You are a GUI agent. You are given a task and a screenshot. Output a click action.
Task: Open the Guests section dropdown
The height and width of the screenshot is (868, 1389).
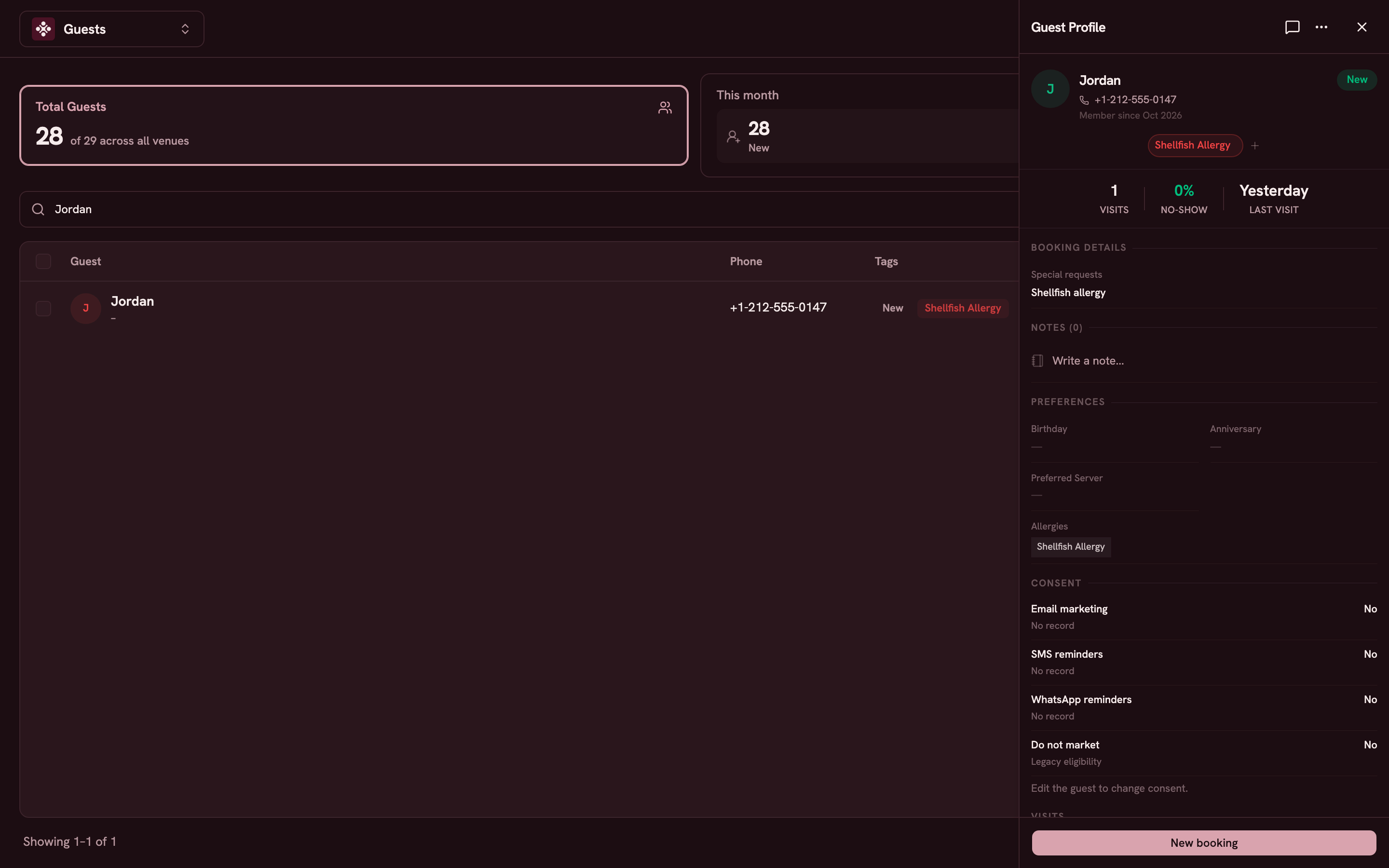tap(112, 29)
